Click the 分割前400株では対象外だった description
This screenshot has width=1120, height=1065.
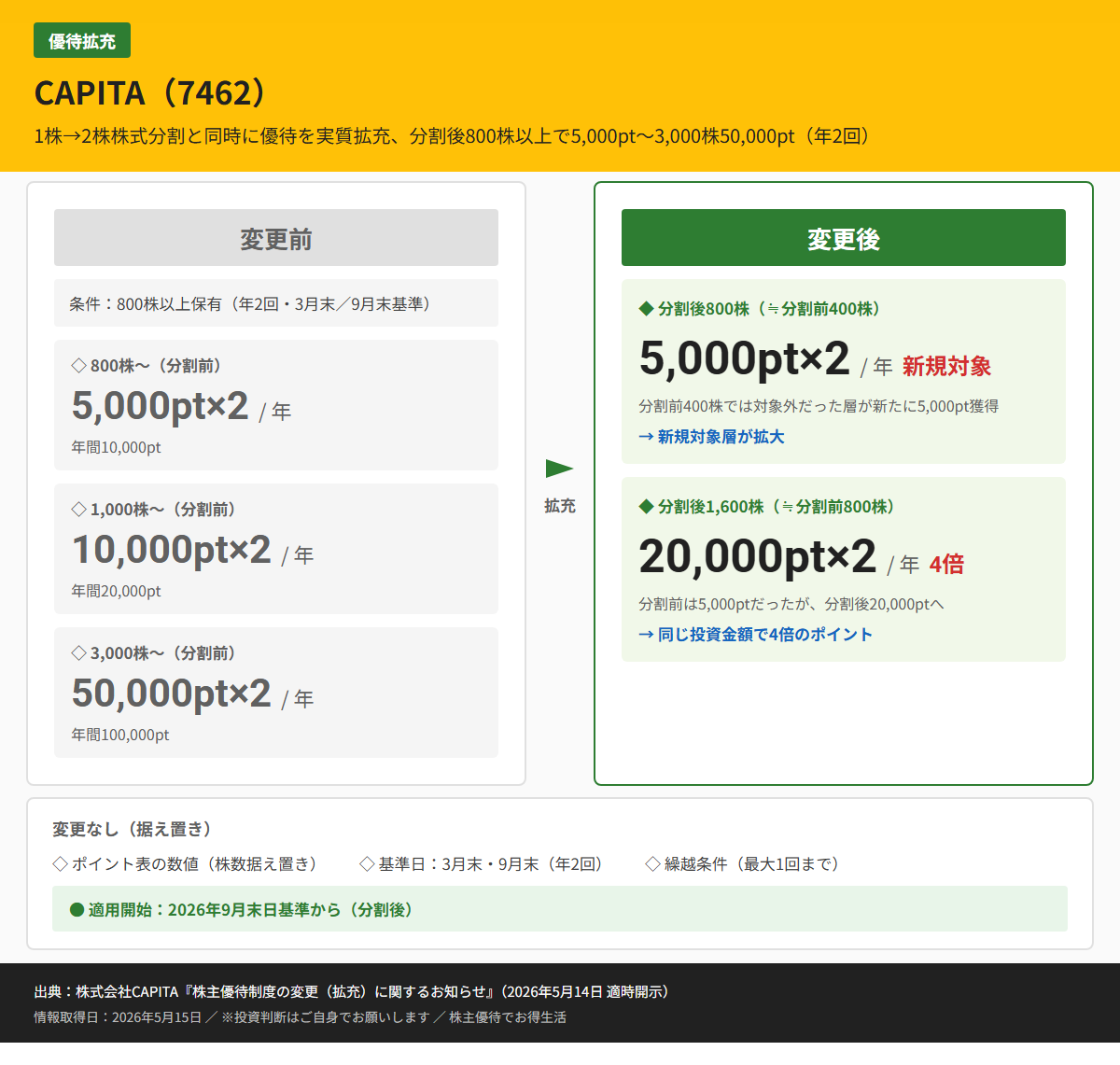click(819, 406)
